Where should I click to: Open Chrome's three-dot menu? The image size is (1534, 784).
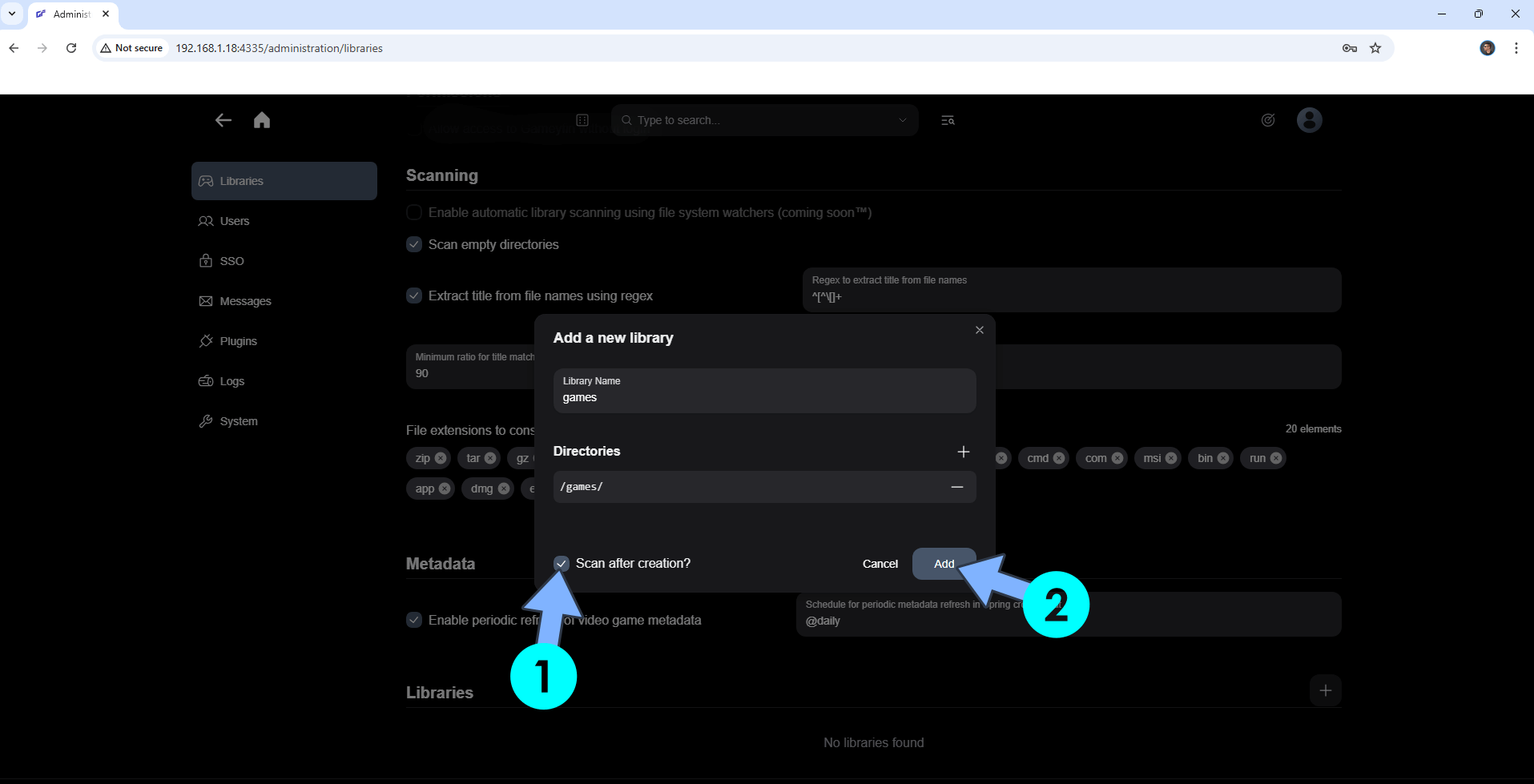(1516, 48)
